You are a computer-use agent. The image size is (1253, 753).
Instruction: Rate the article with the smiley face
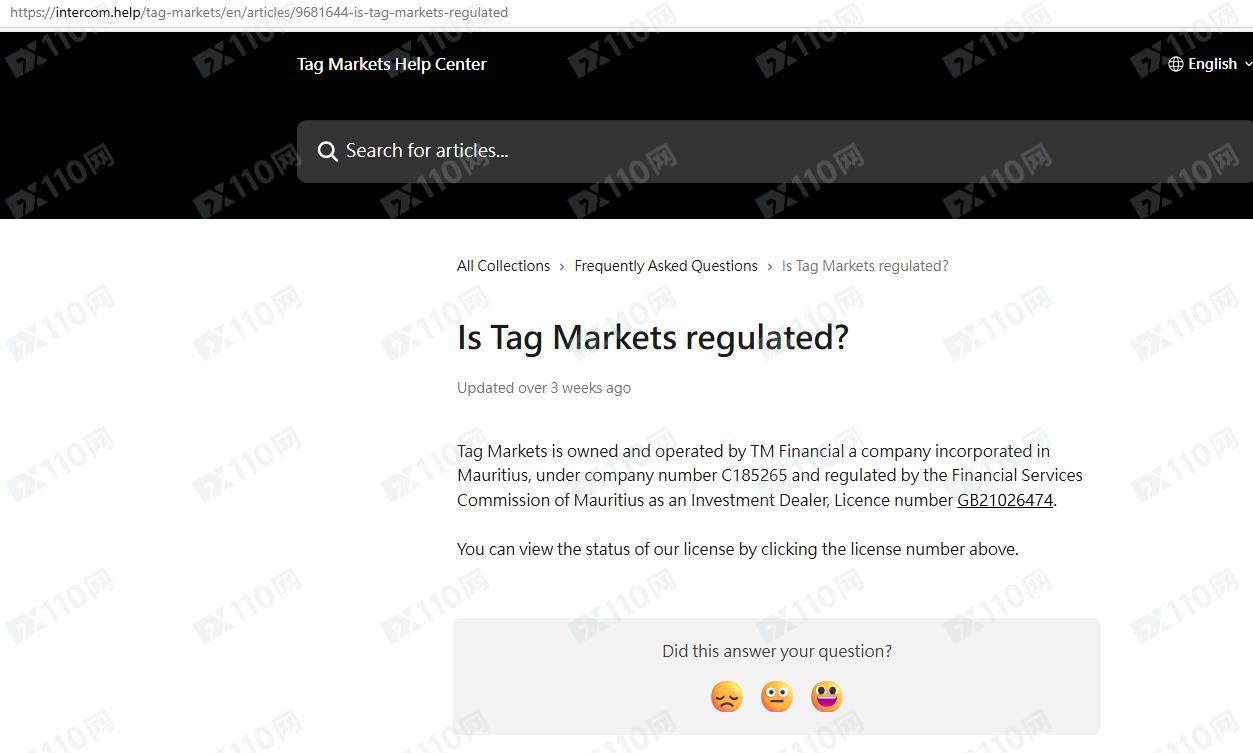[x=827, y=696]
